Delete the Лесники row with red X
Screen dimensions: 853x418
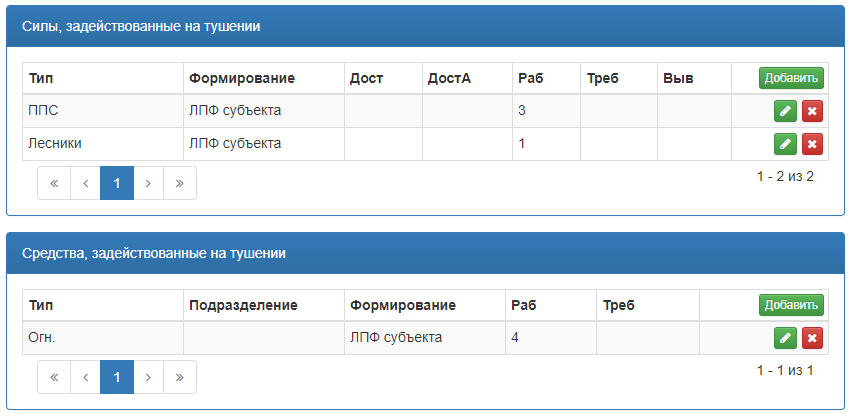812,144
